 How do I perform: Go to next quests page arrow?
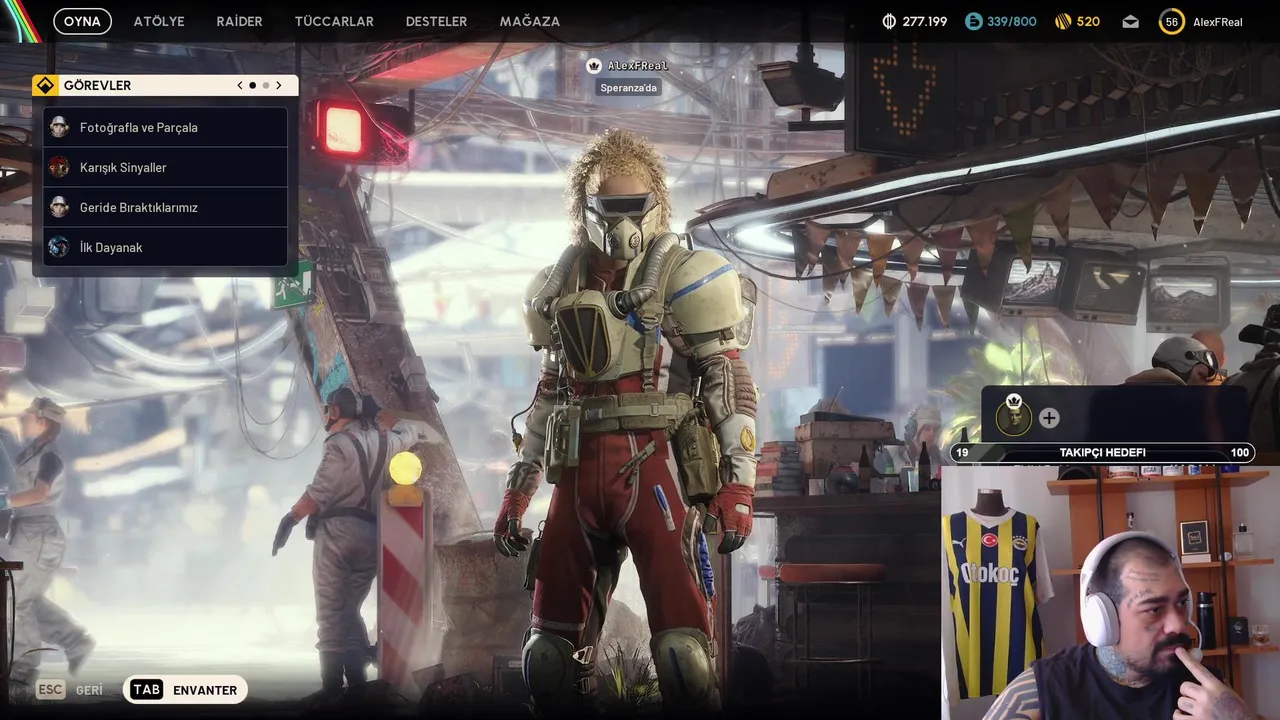(278, 85)
